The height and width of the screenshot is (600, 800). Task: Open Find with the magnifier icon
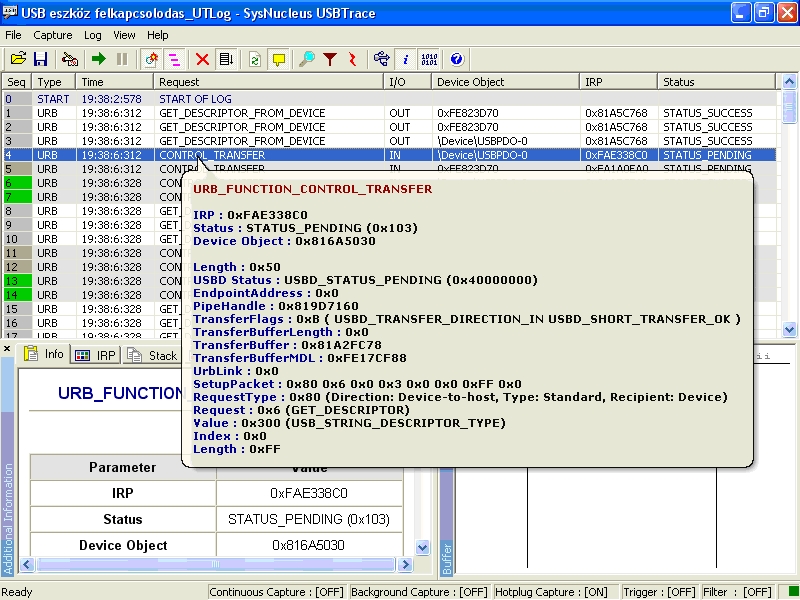307,59
